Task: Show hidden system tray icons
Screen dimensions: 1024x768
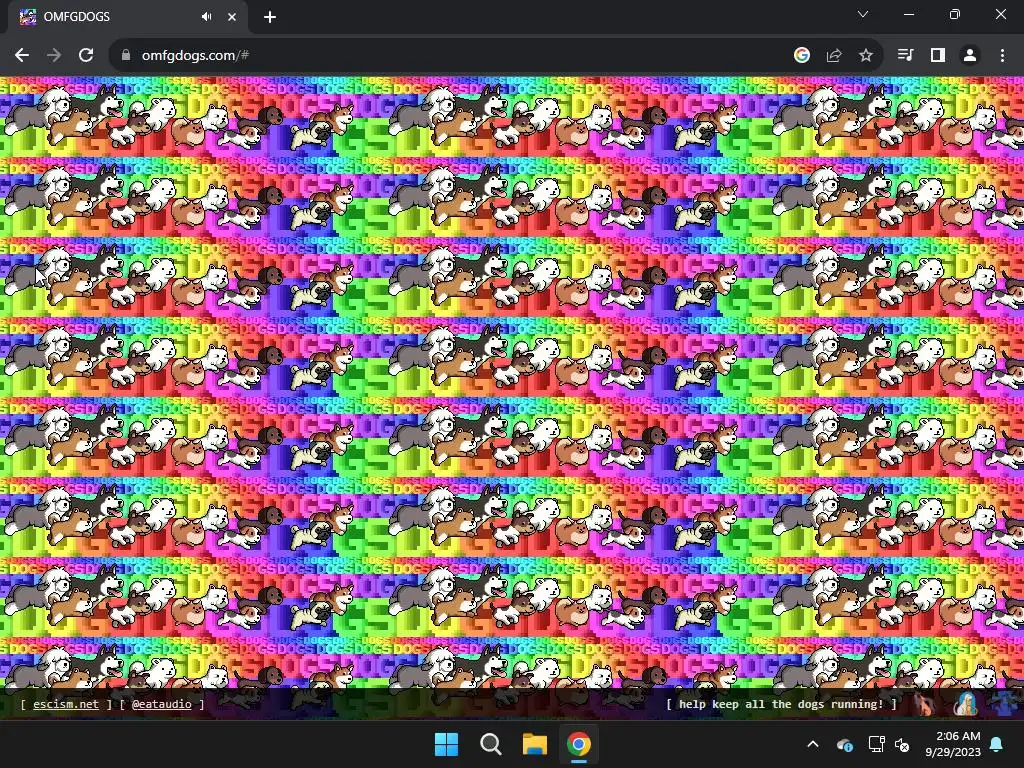Action: [x=813, y=744]
